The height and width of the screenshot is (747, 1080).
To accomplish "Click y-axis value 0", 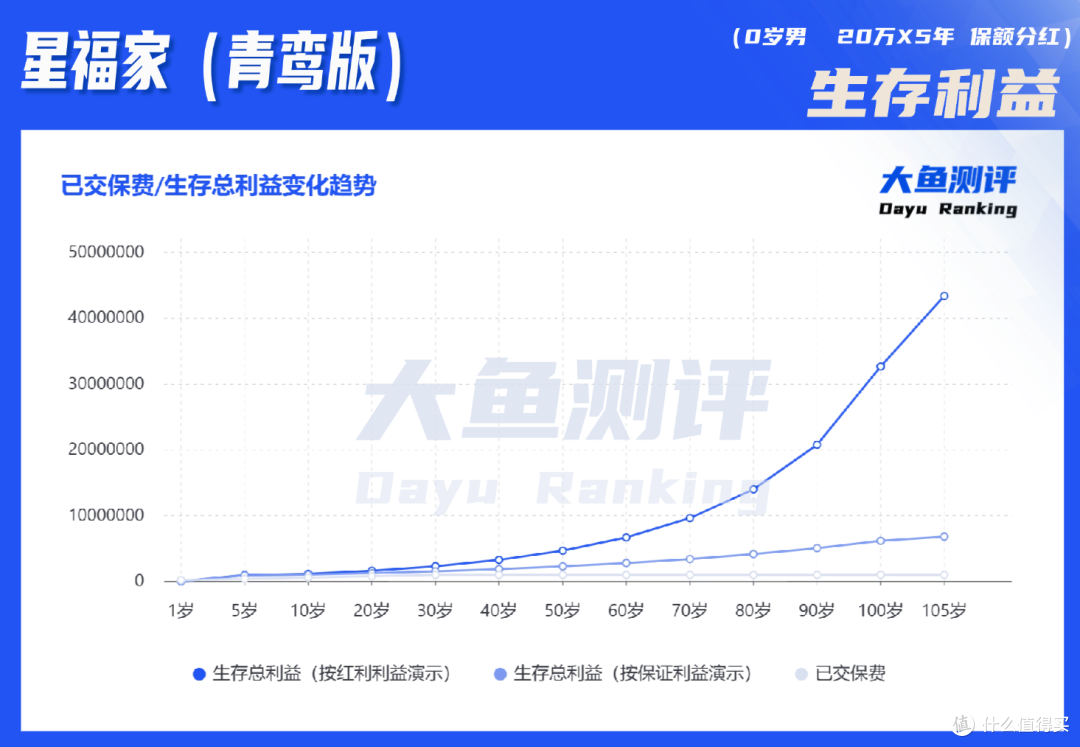I will (x=139, y=580).
